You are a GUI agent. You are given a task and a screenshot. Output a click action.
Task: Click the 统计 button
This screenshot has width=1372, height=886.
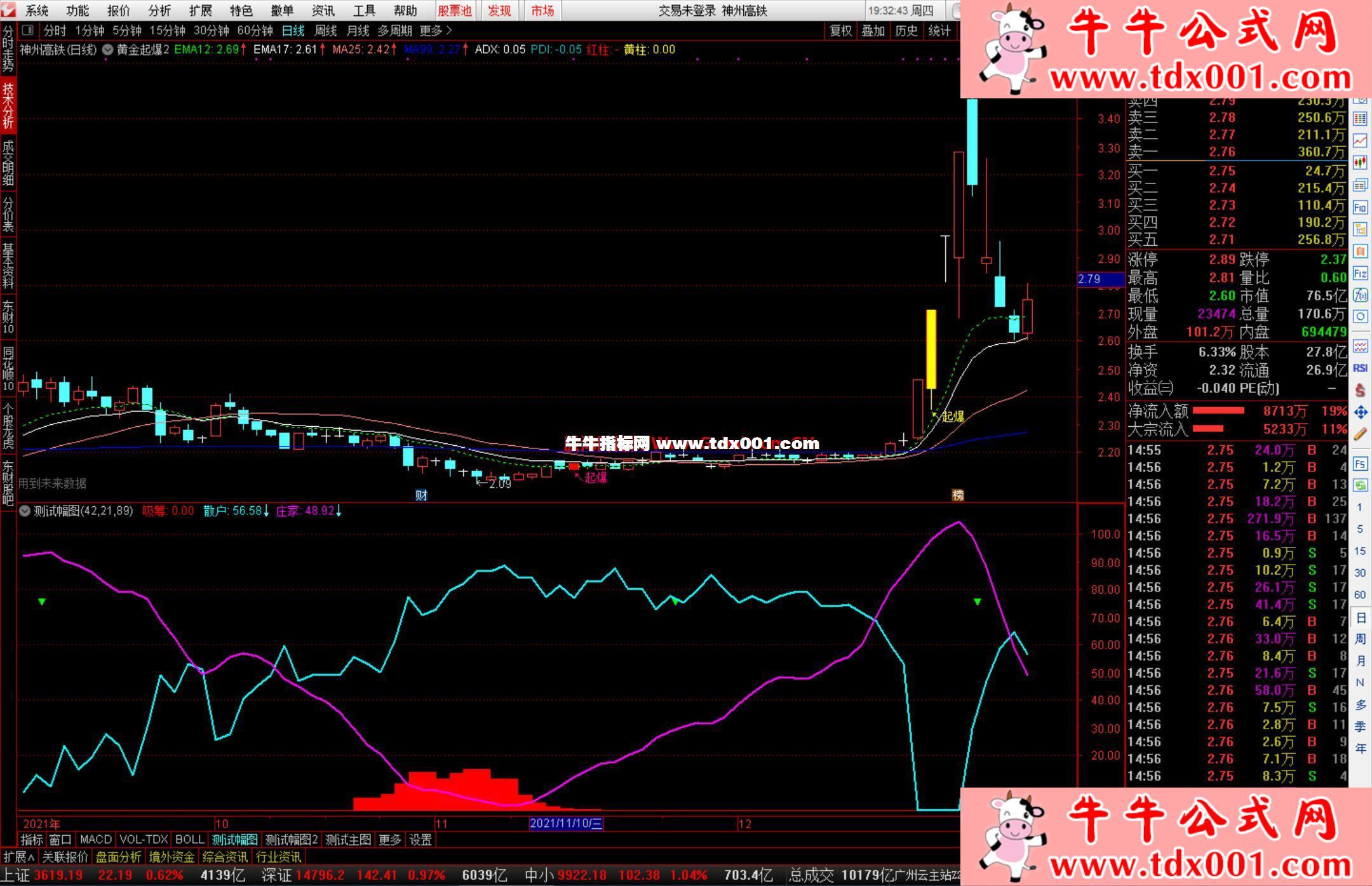939,30
